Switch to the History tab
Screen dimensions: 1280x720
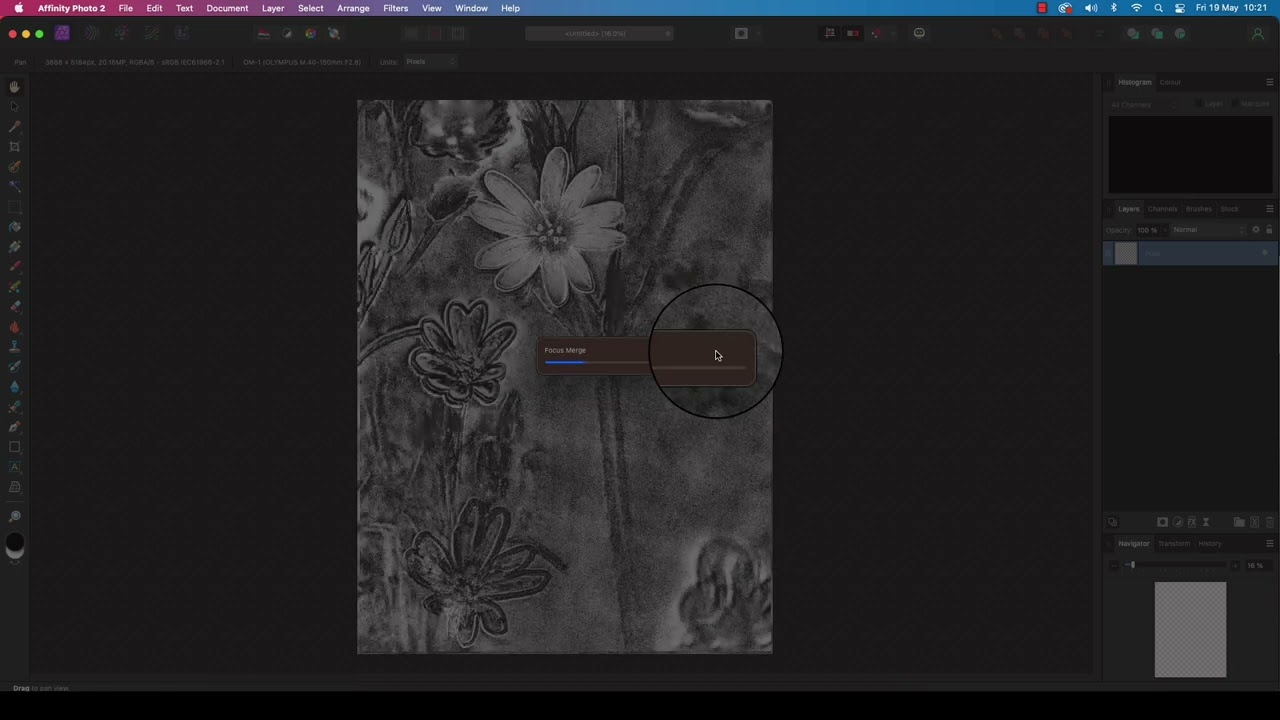click(x=1210, y=544)
